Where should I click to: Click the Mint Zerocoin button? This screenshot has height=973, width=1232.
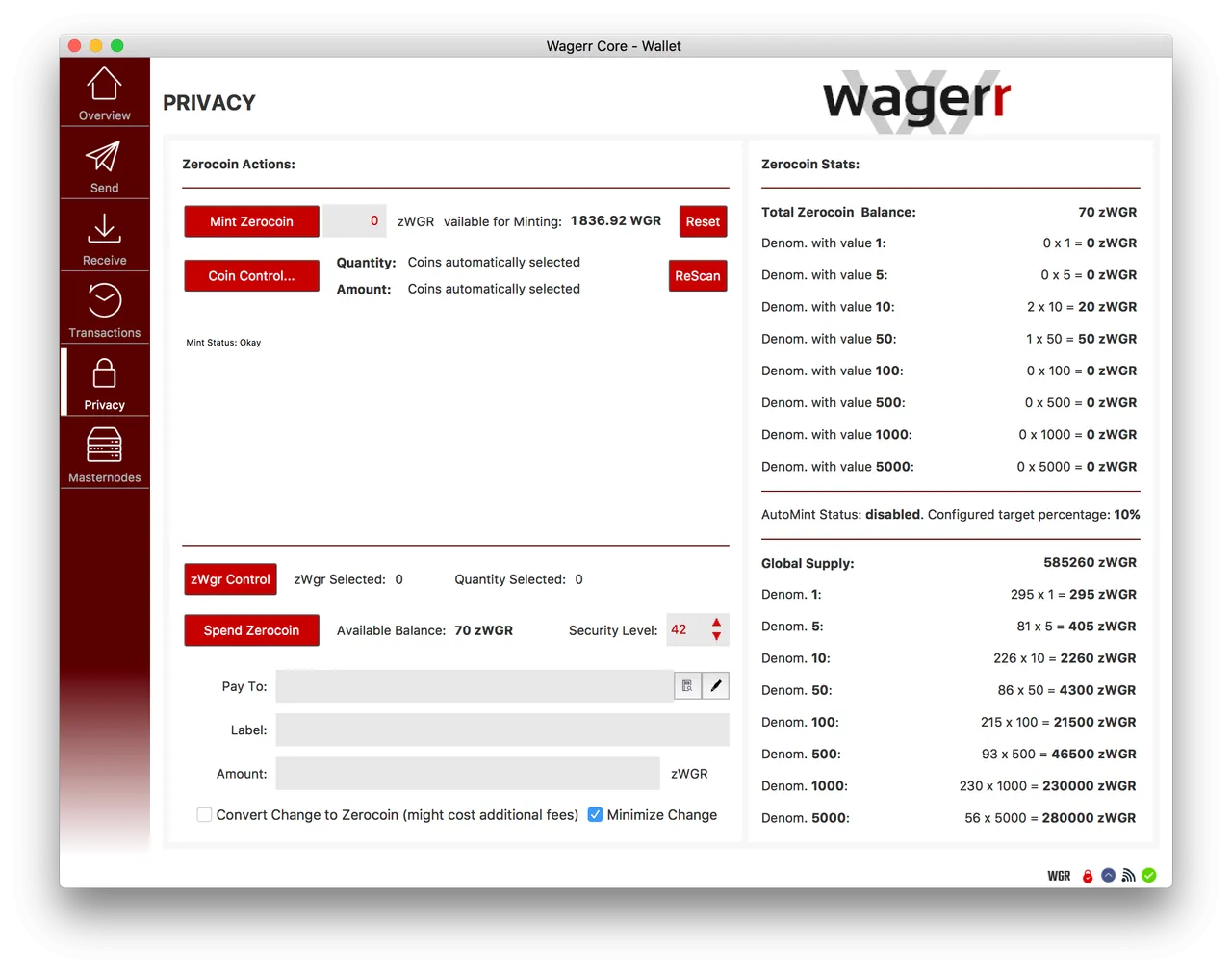point(251,221)
